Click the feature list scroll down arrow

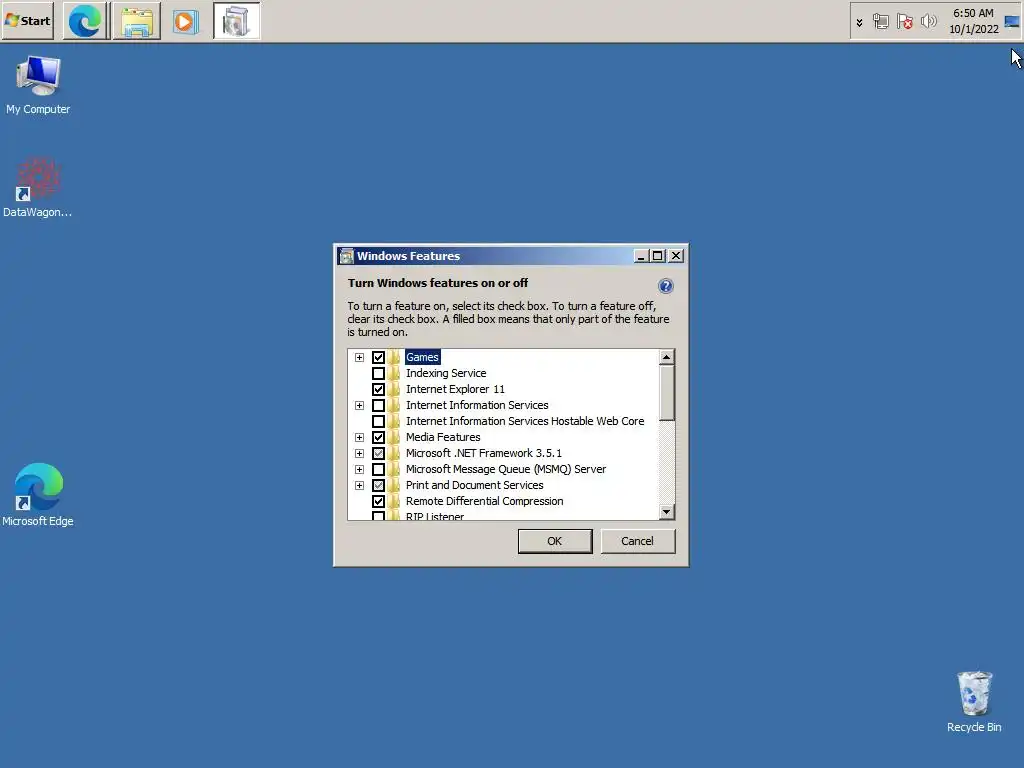coord(666,512)
